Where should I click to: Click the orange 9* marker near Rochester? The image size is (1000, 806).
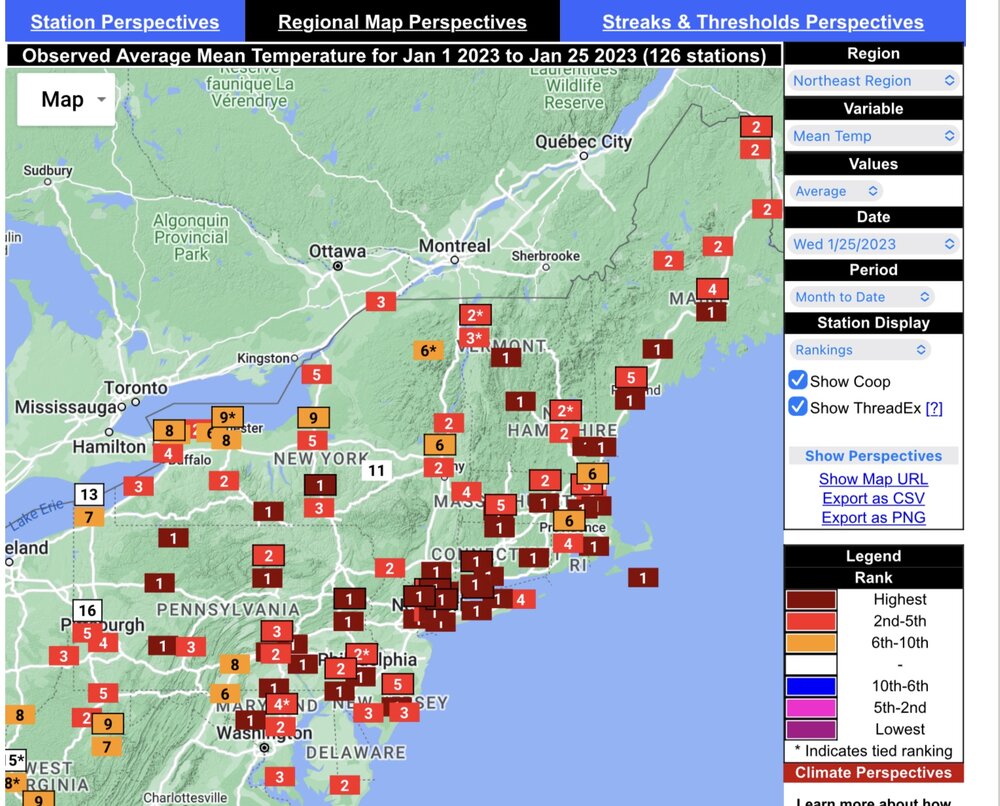click(x=228, y=417)
